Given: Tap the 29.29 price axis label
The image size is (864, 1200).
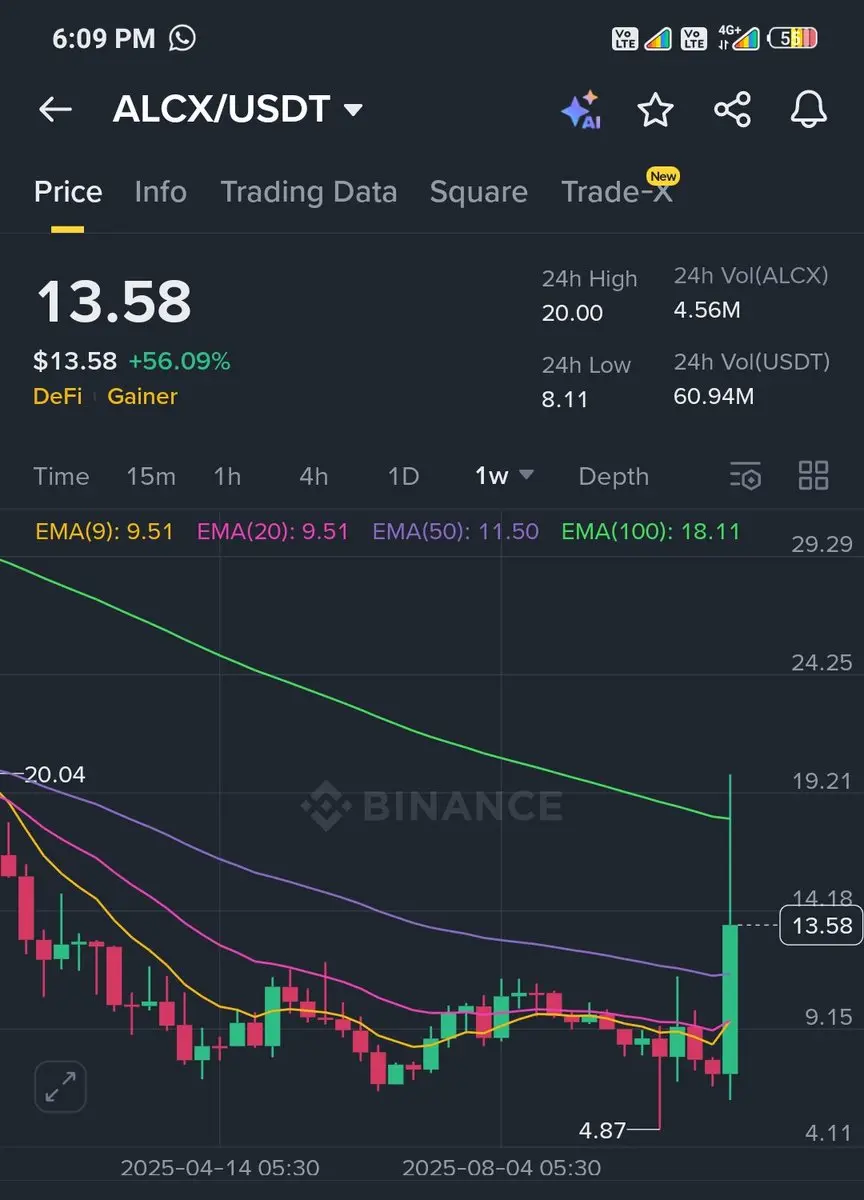Looking at the screenshot, I should 821,544.
